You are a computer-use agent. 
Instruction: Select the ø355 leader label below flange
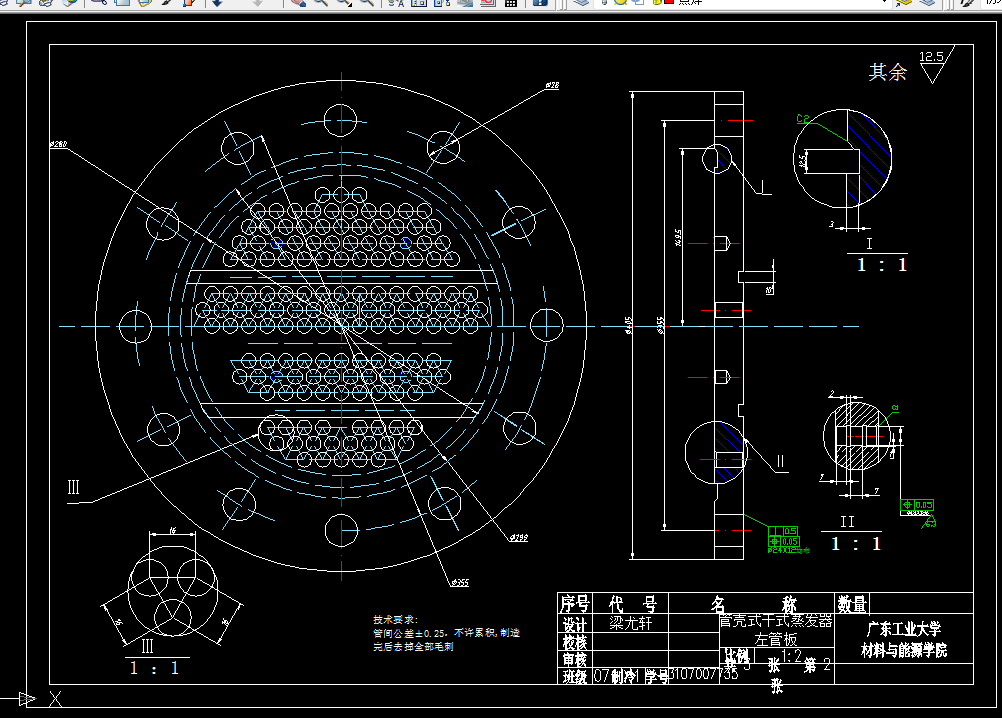tap(460, 582)
